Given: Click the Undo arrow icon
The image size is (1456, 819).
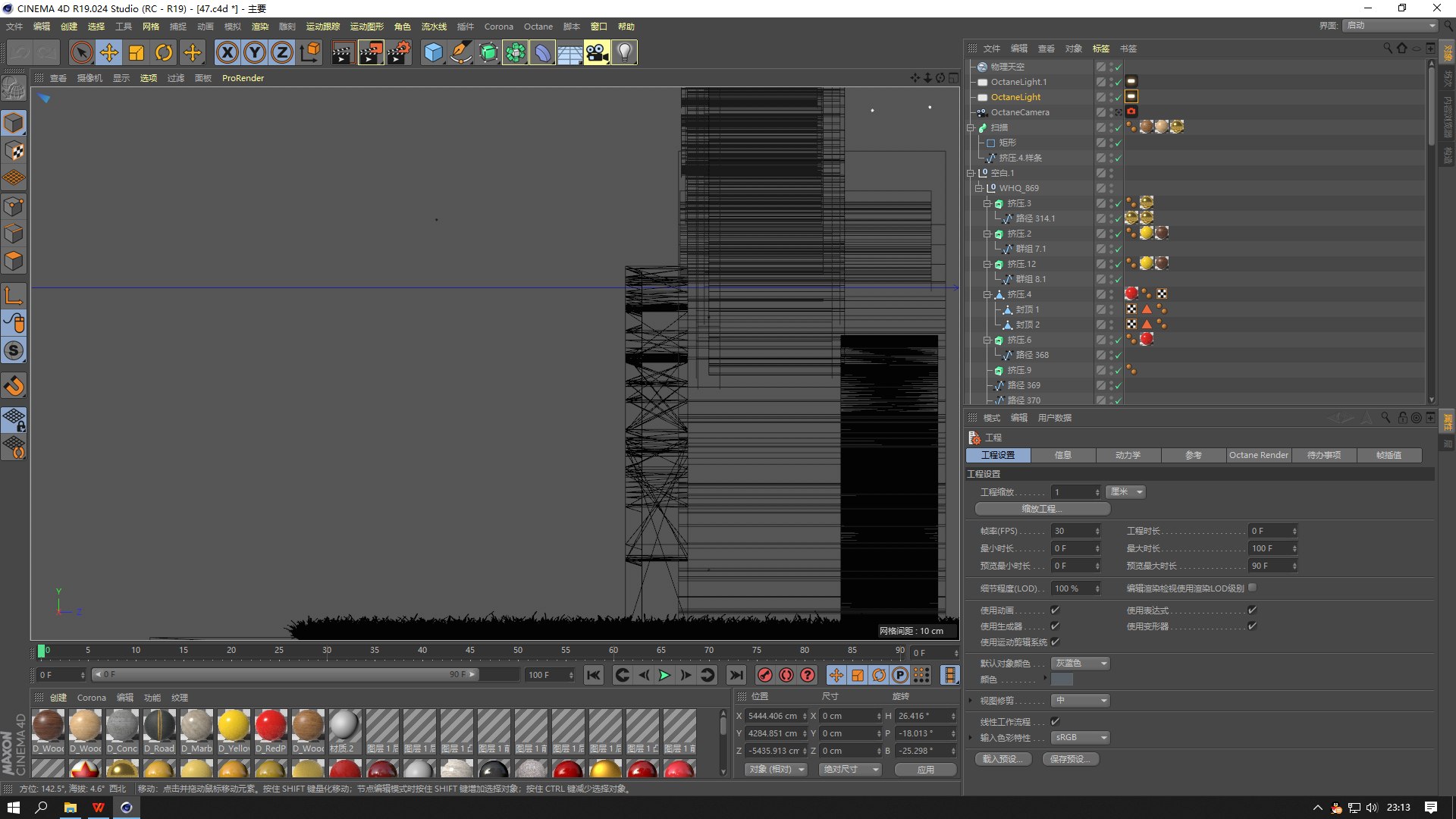Looking at the screenshot, I should pos(20,52).
